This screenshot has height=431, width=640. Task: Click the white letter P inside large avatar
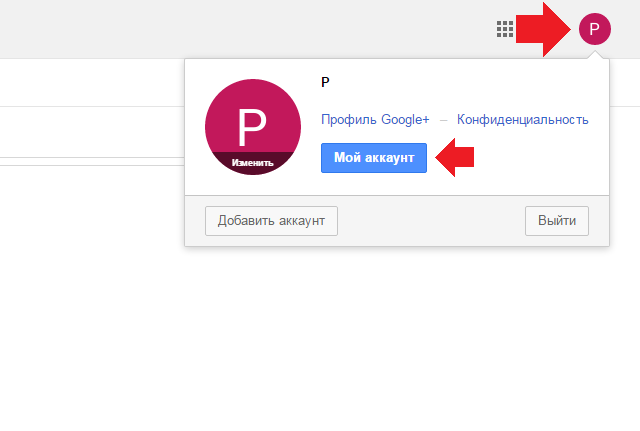tap(252, 127)
